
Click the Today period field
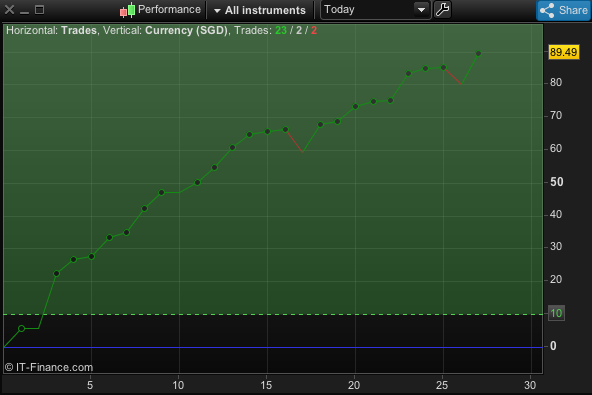(375, 10)
